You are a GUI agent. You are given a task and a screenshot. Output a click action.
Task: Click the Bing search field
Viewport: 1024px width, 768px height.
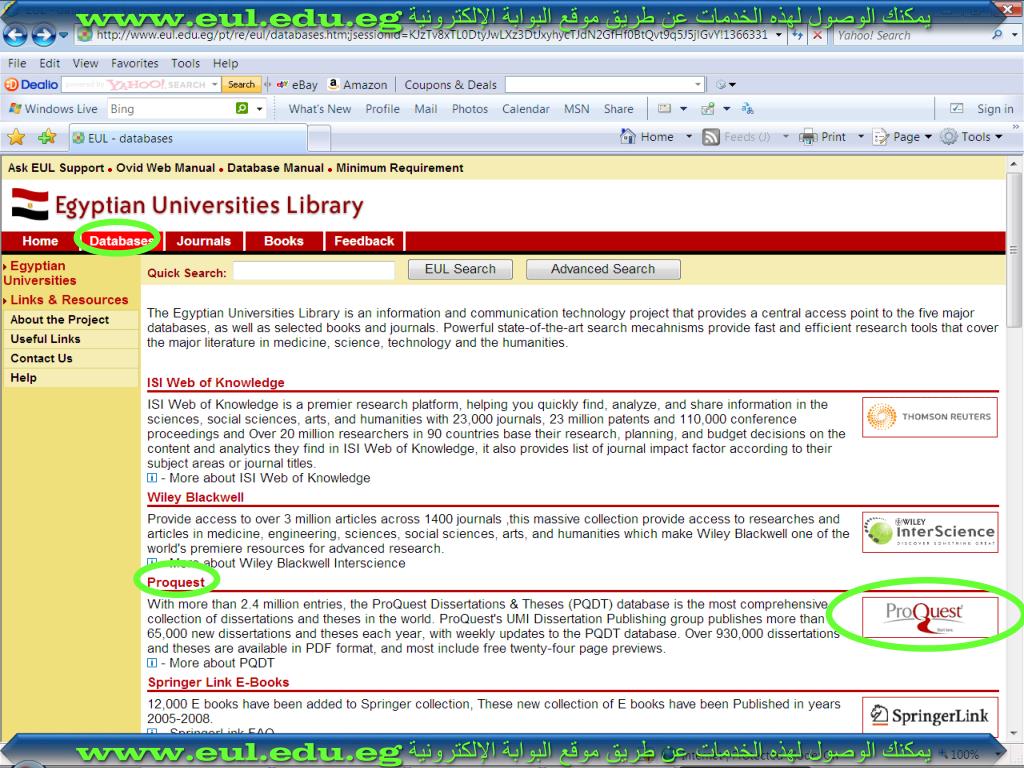(x=170, y=108)
